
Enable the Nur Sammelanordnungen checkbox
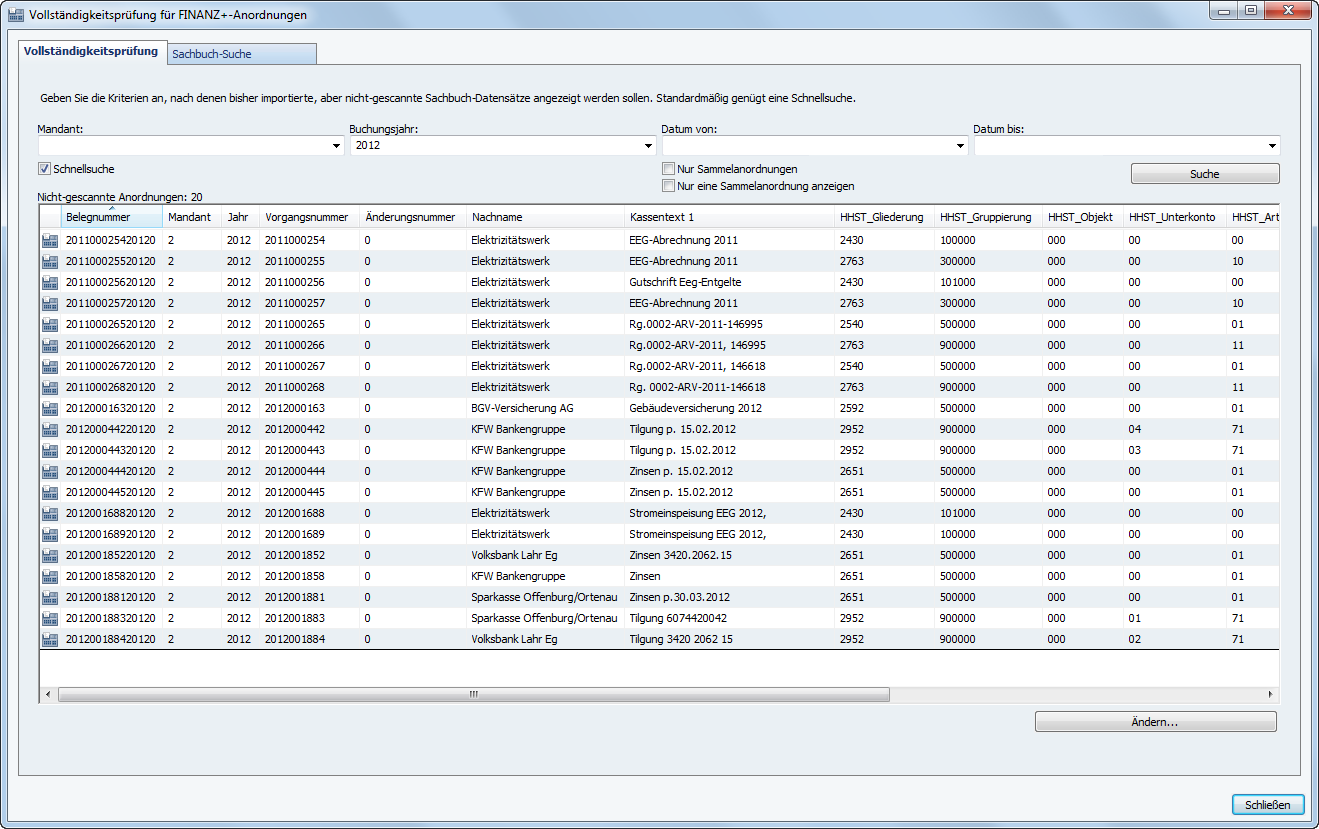[x=668, y=169]
